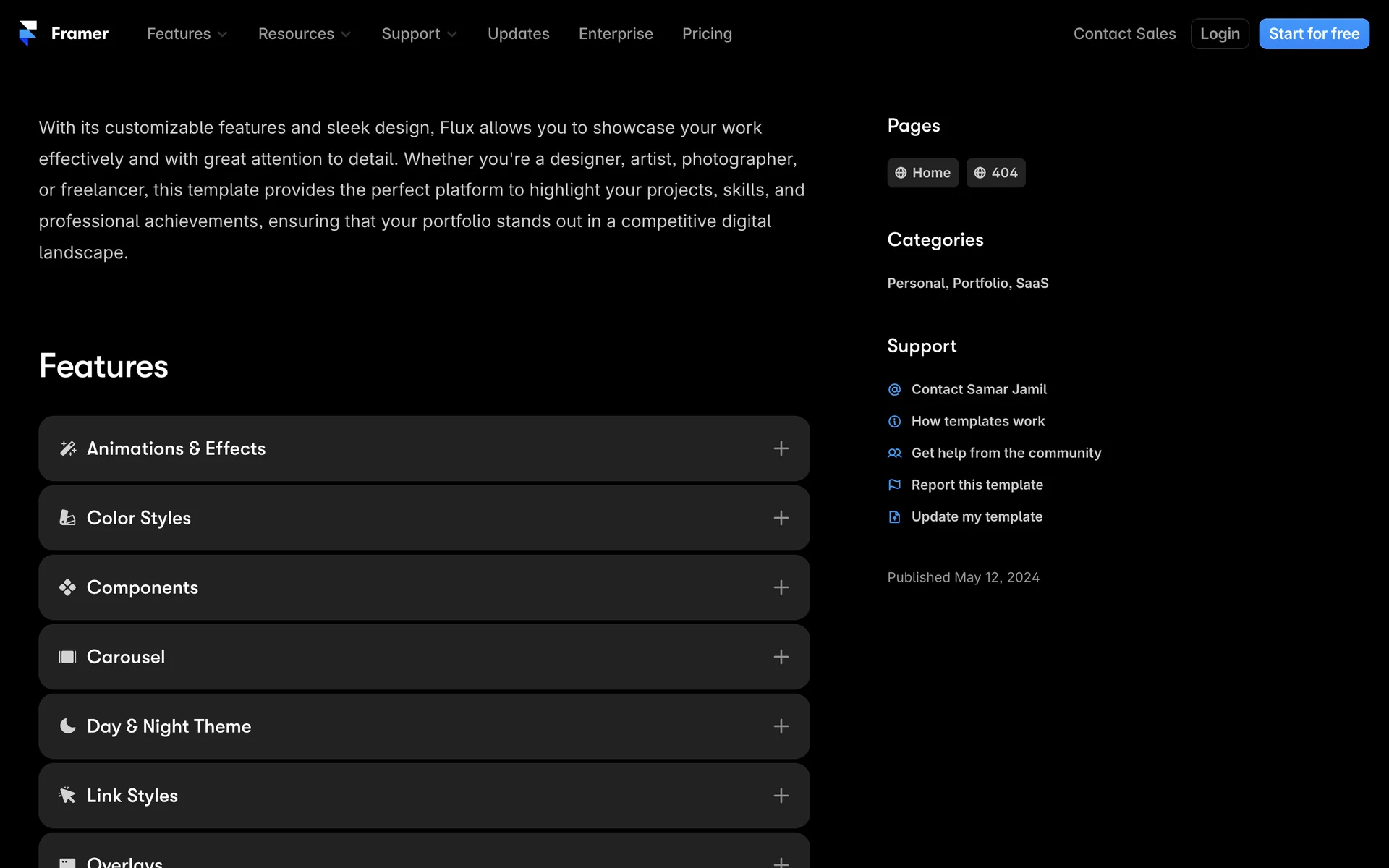
Task: Click the Login button
Action: (x=1220, y=34)
